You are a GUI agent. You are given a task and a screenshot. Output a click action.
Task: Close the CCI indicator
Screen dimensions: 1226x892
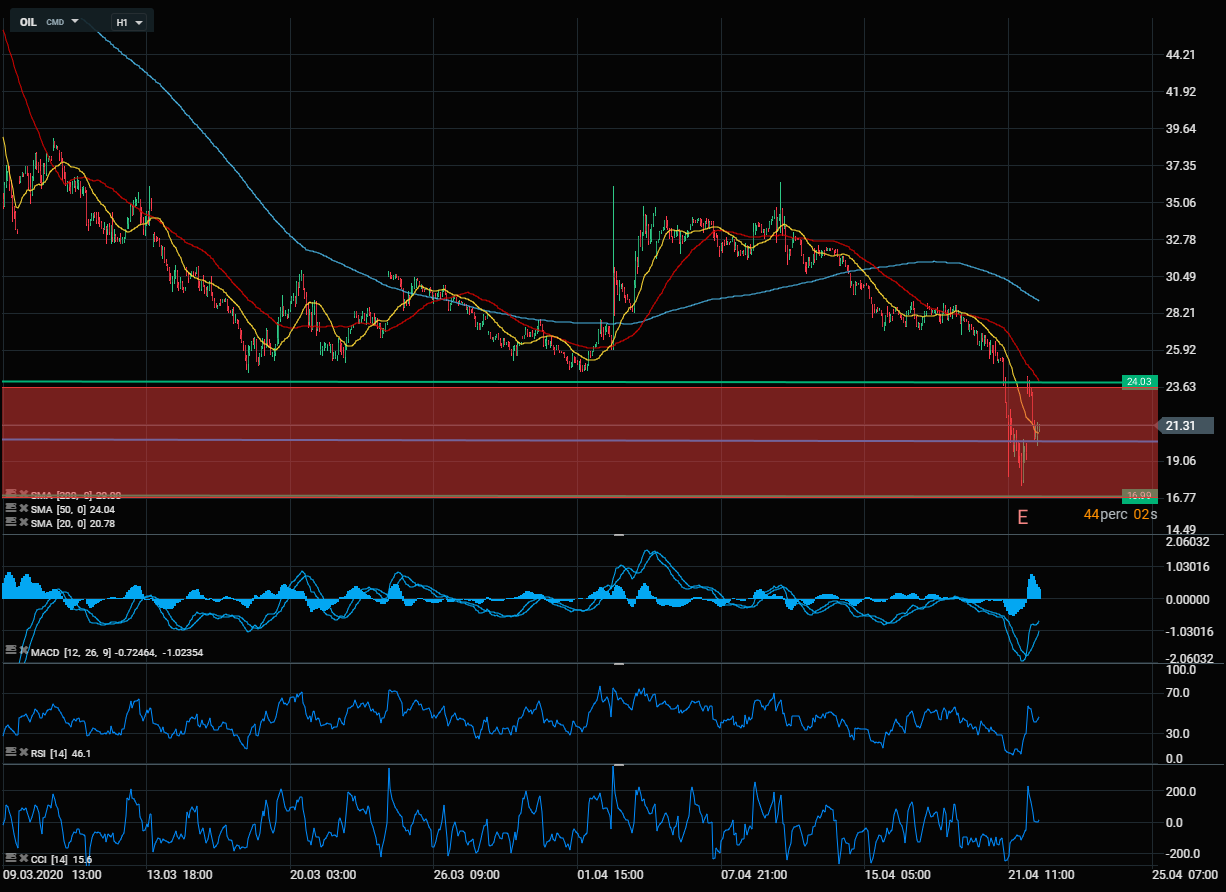[x=22, y=859]
